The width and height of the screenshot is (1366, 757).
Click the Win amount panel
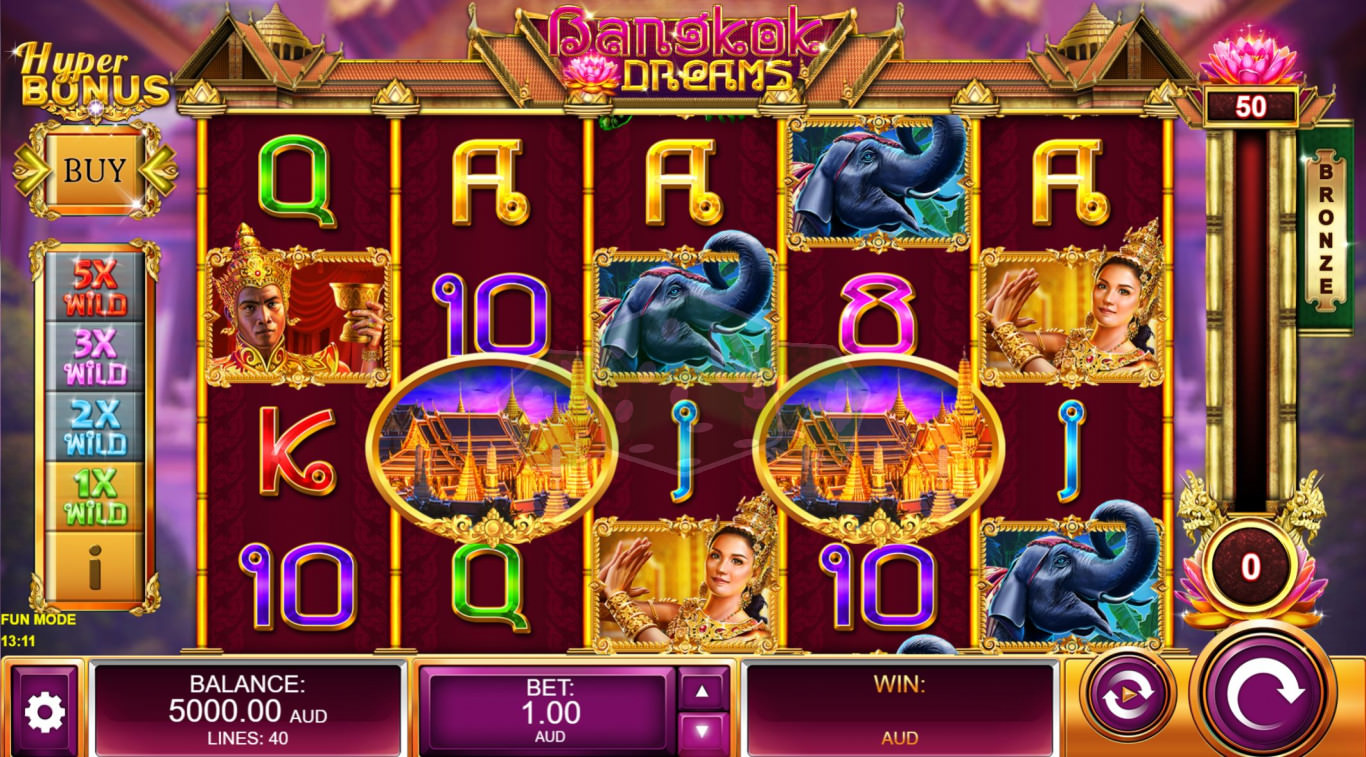900,710
